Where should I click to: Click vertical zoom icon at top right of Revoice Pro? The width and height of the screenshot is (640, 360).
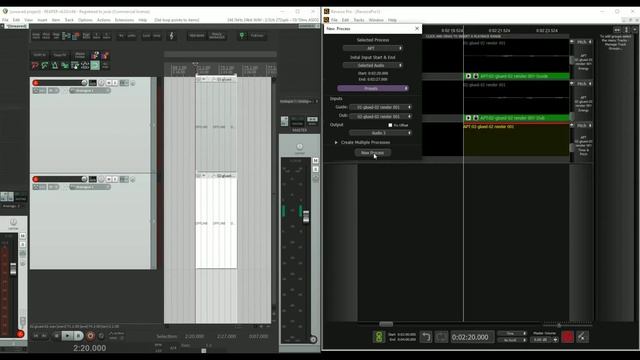point(627,30)
